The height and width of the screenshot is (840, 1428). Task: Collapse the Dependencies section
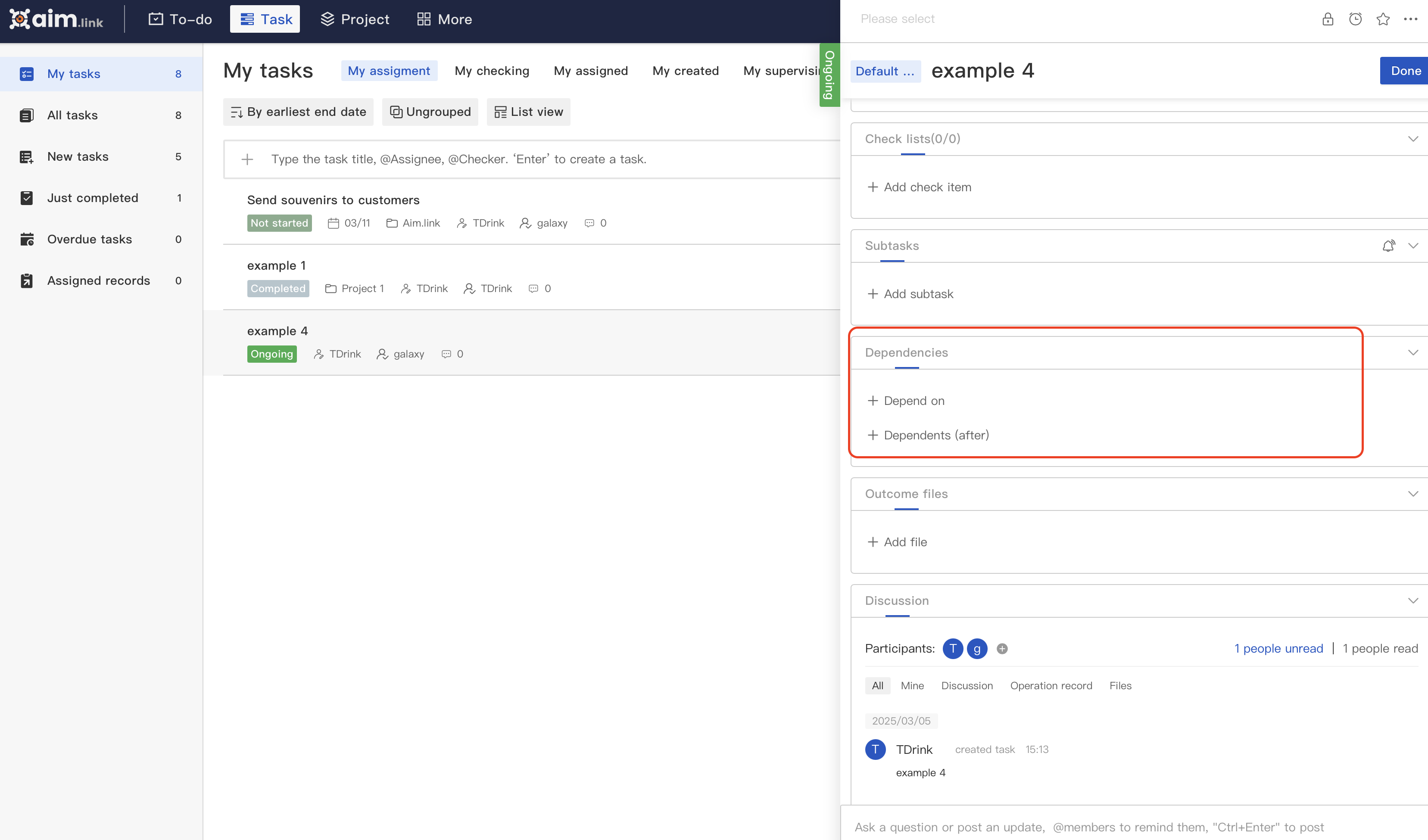pyautogui.click(x=1412, y=352)
